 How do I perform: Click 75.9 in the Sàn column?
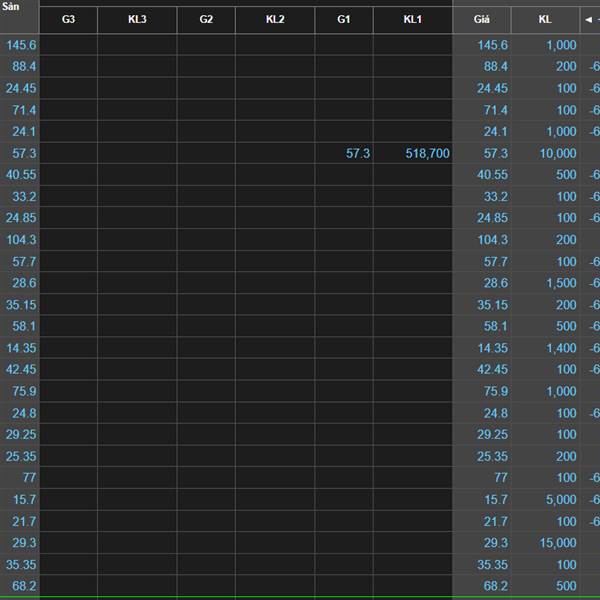click(x=24, y=391)
